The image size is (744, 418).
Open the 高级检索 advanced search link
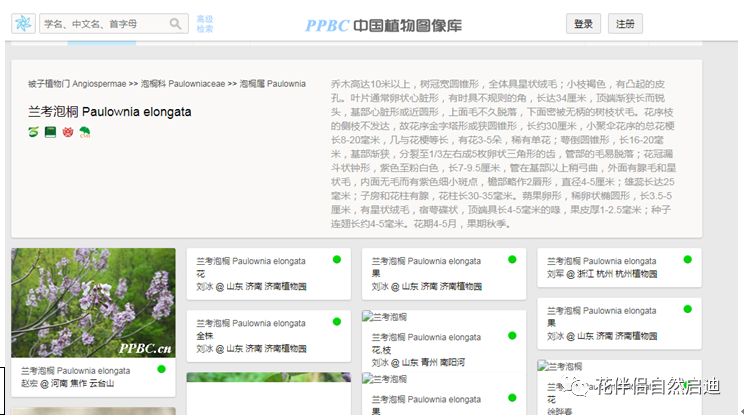pyautogui.click(x=205, y=24)
